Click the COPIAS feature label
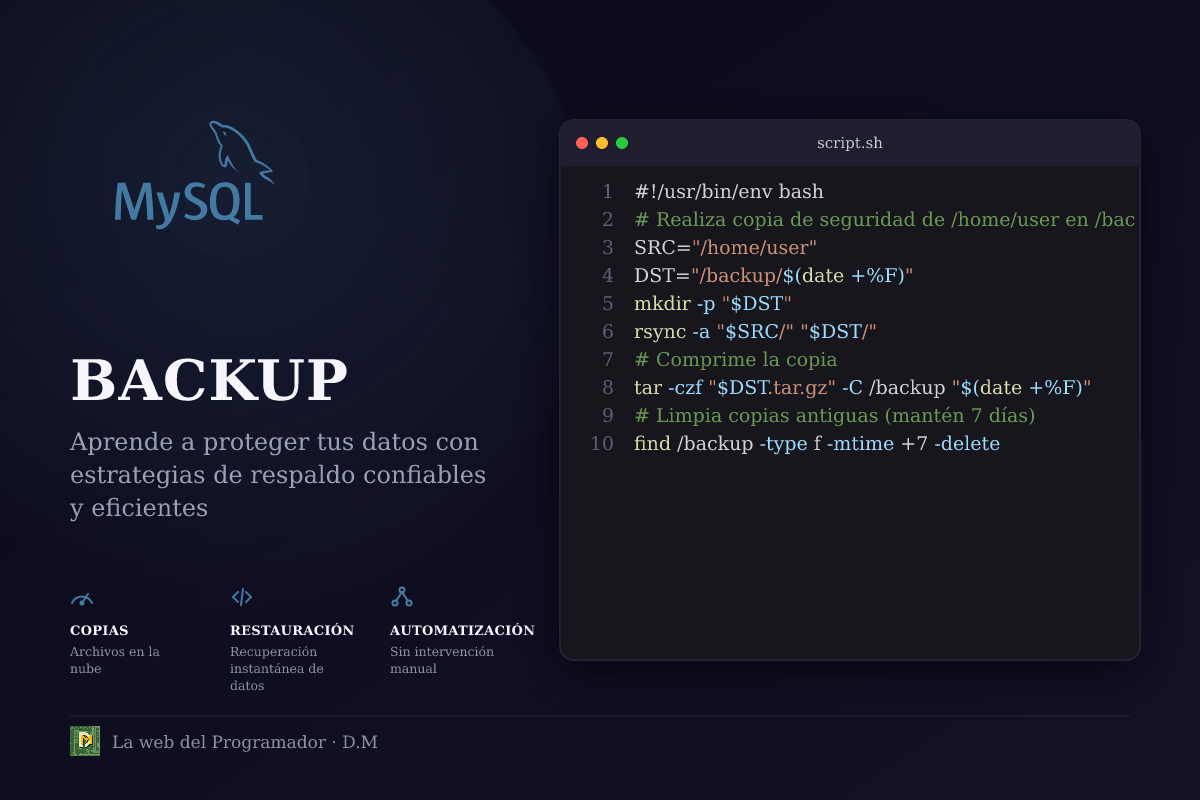The height and width of the screenshot is (800, 1200). pyautogui.click(x=99, y=631)
